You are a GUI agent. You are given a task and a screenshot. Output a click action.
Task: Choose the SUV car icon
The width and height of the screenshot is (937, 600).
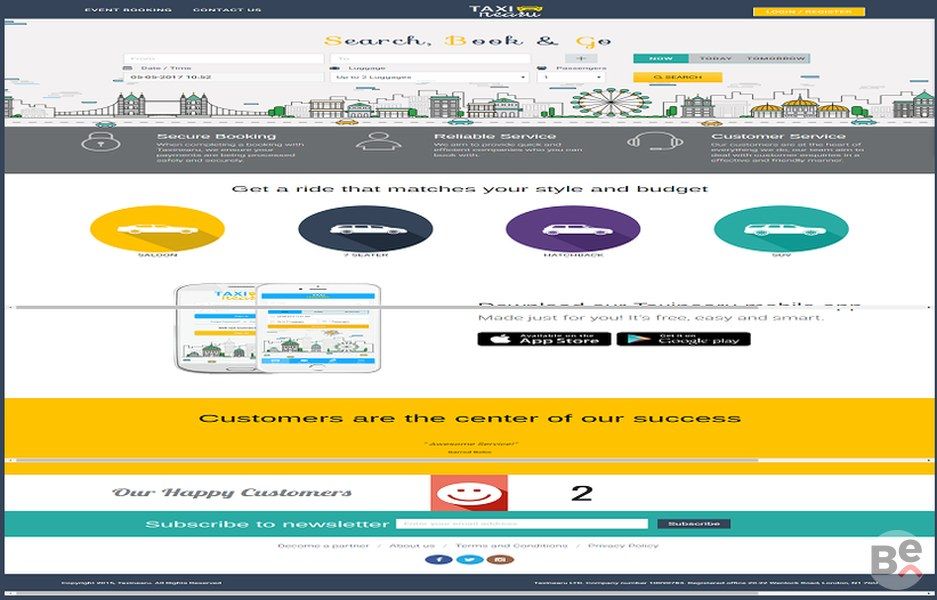click(x=780, y=229)
